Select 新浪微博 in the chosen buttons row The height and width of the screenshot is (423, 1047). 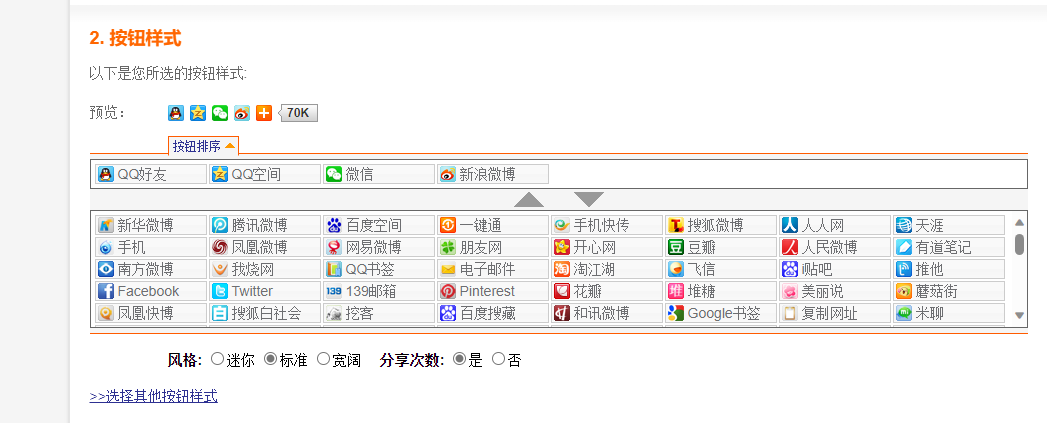point(493,174)
